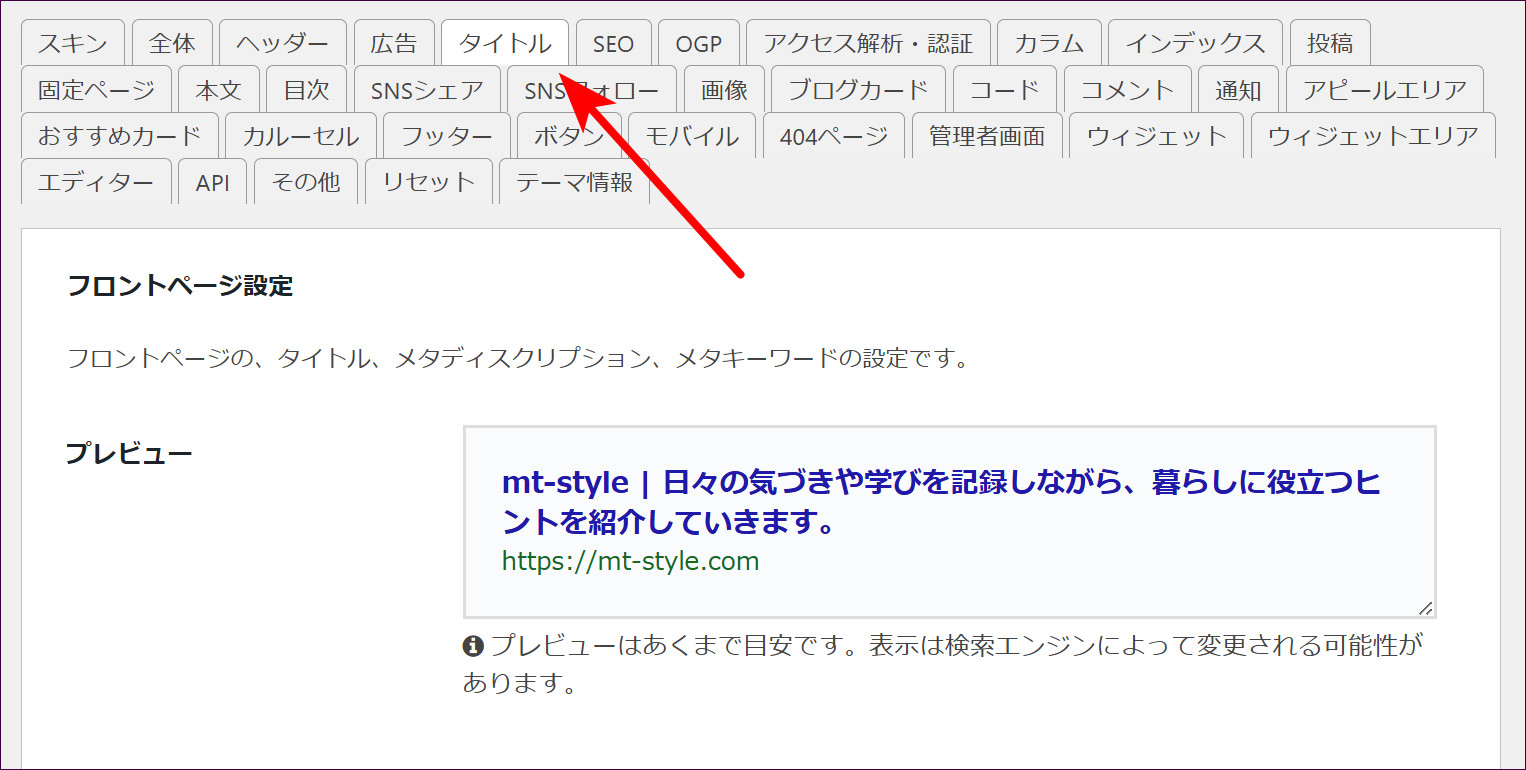This screenshot has height=770, width=1526.
Task: Open the その他 tab
Action: (x=306, y=182)
